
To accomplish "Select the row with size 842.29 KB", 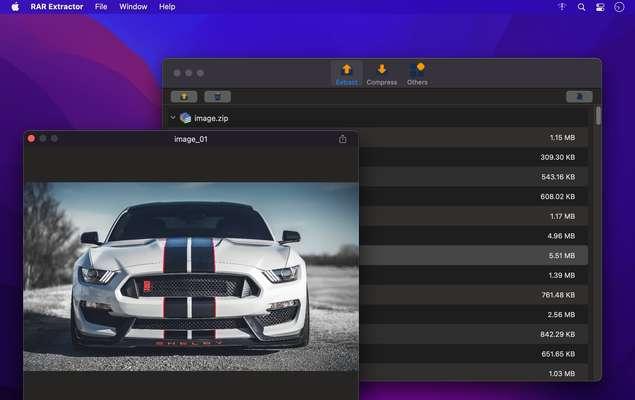I will click(473, 334).
